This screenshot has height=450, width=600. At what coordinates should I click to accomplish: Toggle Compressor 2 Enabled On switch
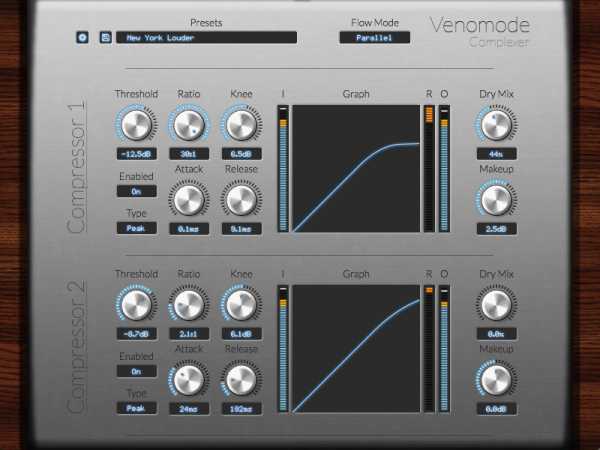pyautogui.click(x=137, y=372)
